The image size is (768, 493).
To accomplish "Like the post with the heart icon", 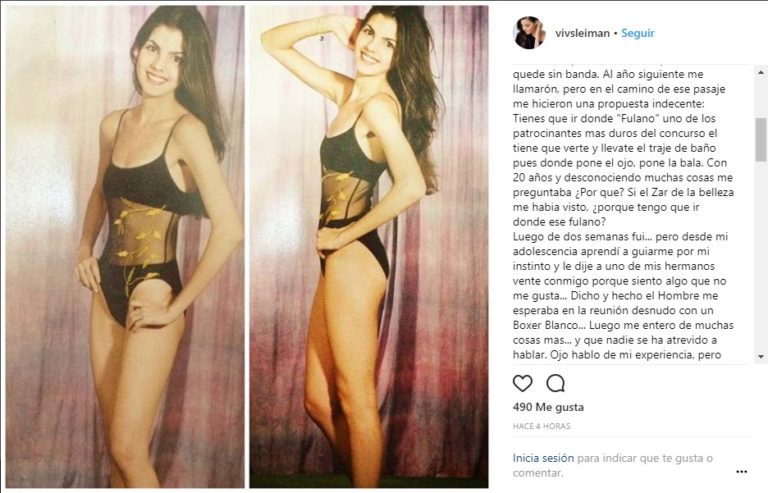I will tap(522, 383).
